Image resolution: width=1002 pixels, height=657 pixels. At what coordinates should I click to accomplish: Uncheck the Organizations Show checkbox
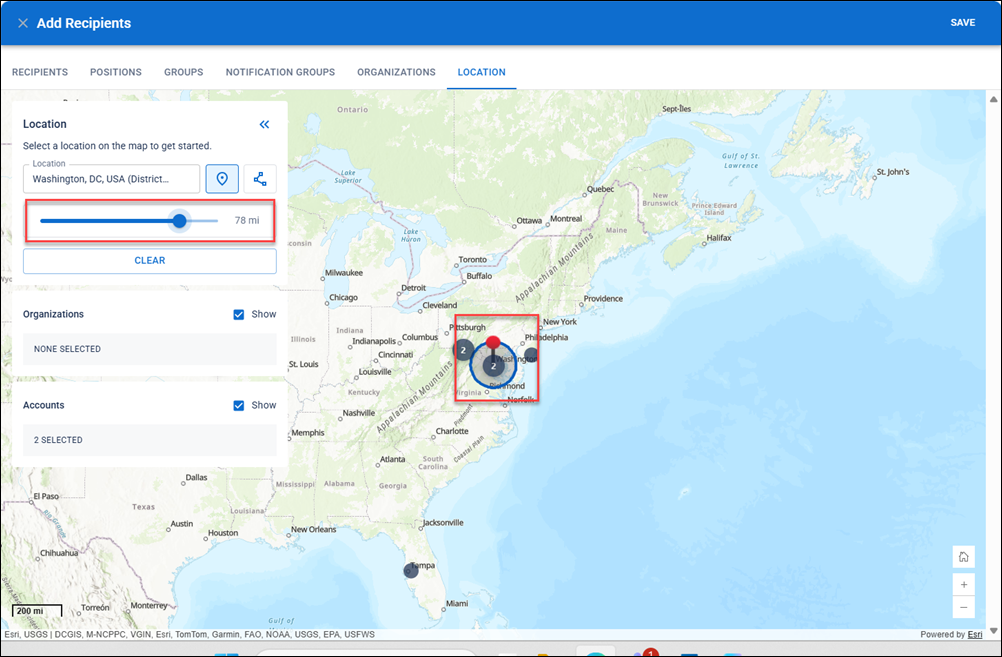(x=238, y=314)
